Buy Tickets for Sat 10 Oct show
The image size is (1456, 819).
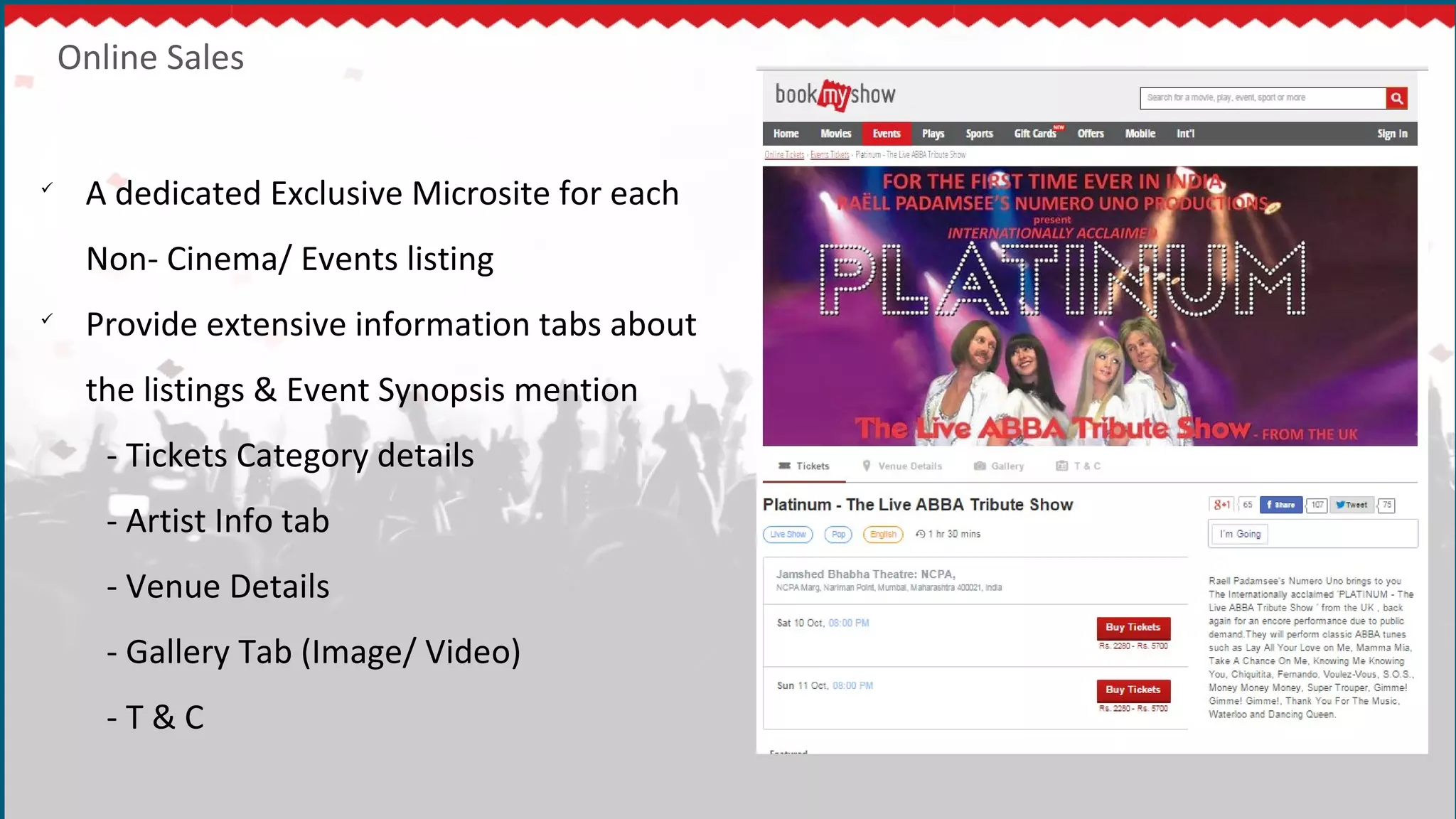coord(1133,627)
